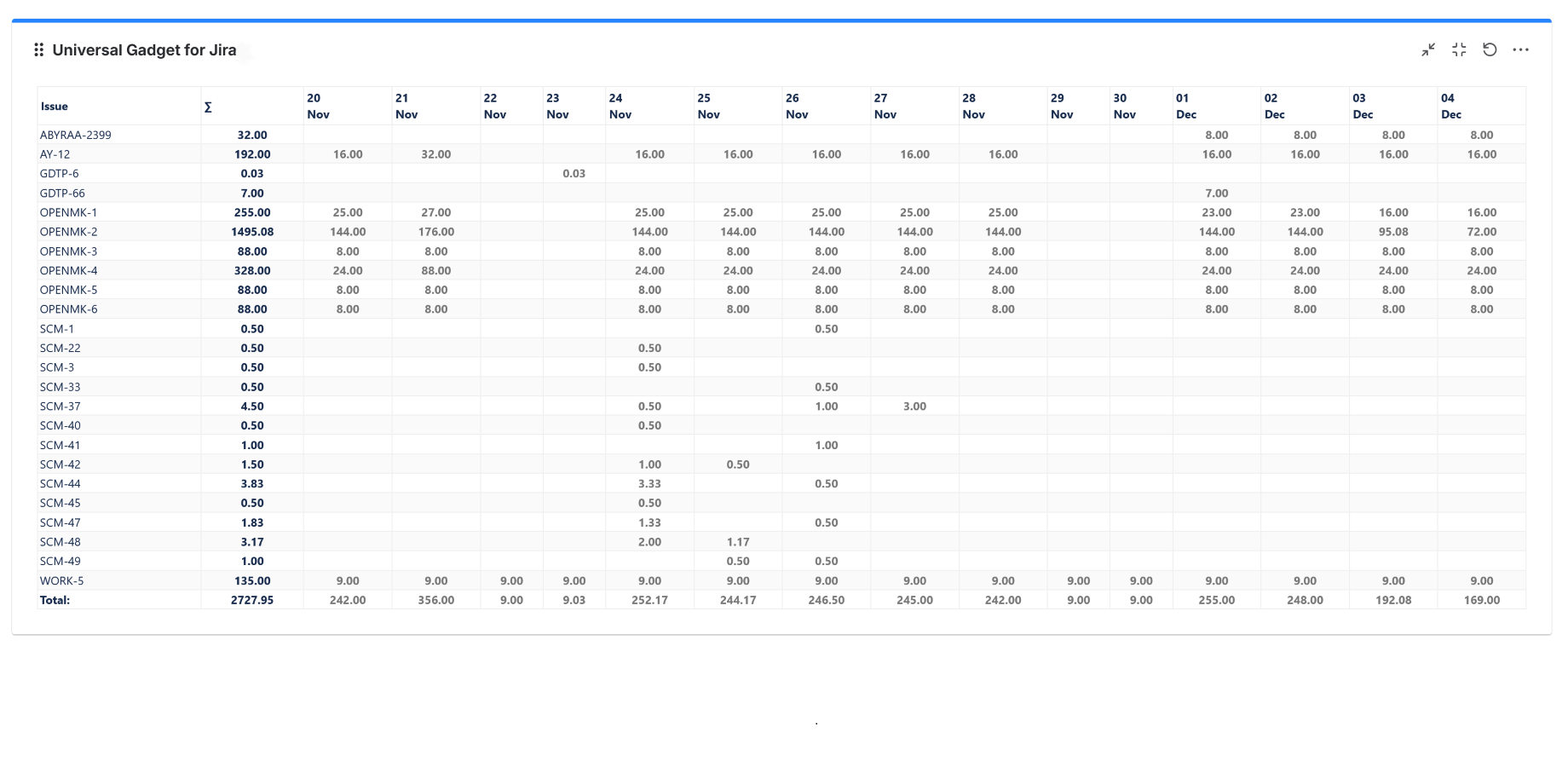Screen dimensions: 1568x767
Task: Open issue SCM-33
Action: [x=61, y=386]
